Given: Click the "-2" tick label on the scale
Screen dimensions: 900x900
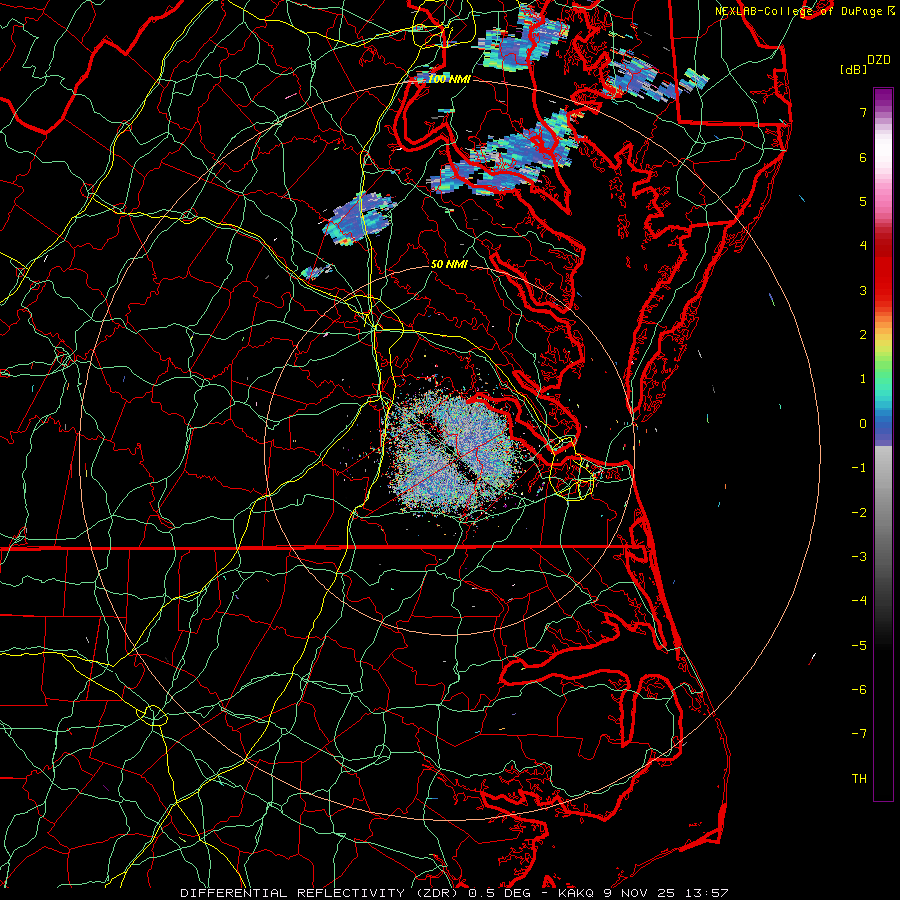Looking at the screenshot, I should pos(859,513).
